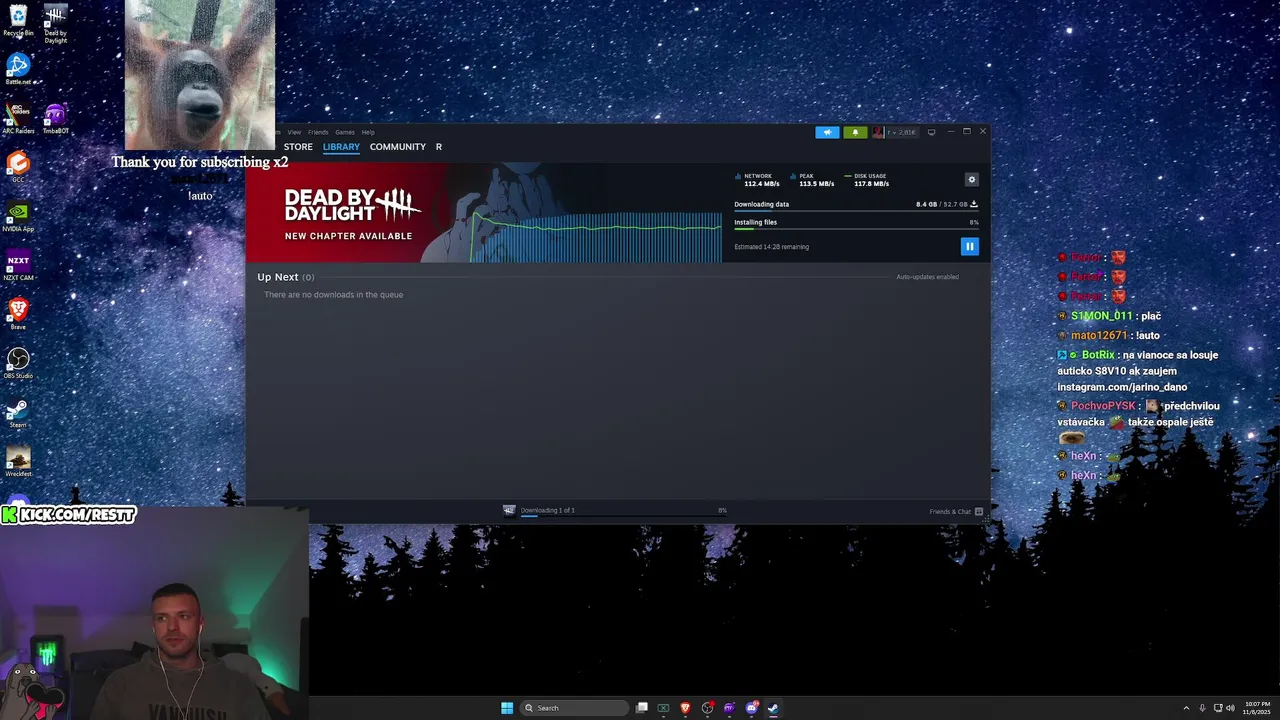
Task: Open Friends & Chat panel
Action: (x=956, y=512)
